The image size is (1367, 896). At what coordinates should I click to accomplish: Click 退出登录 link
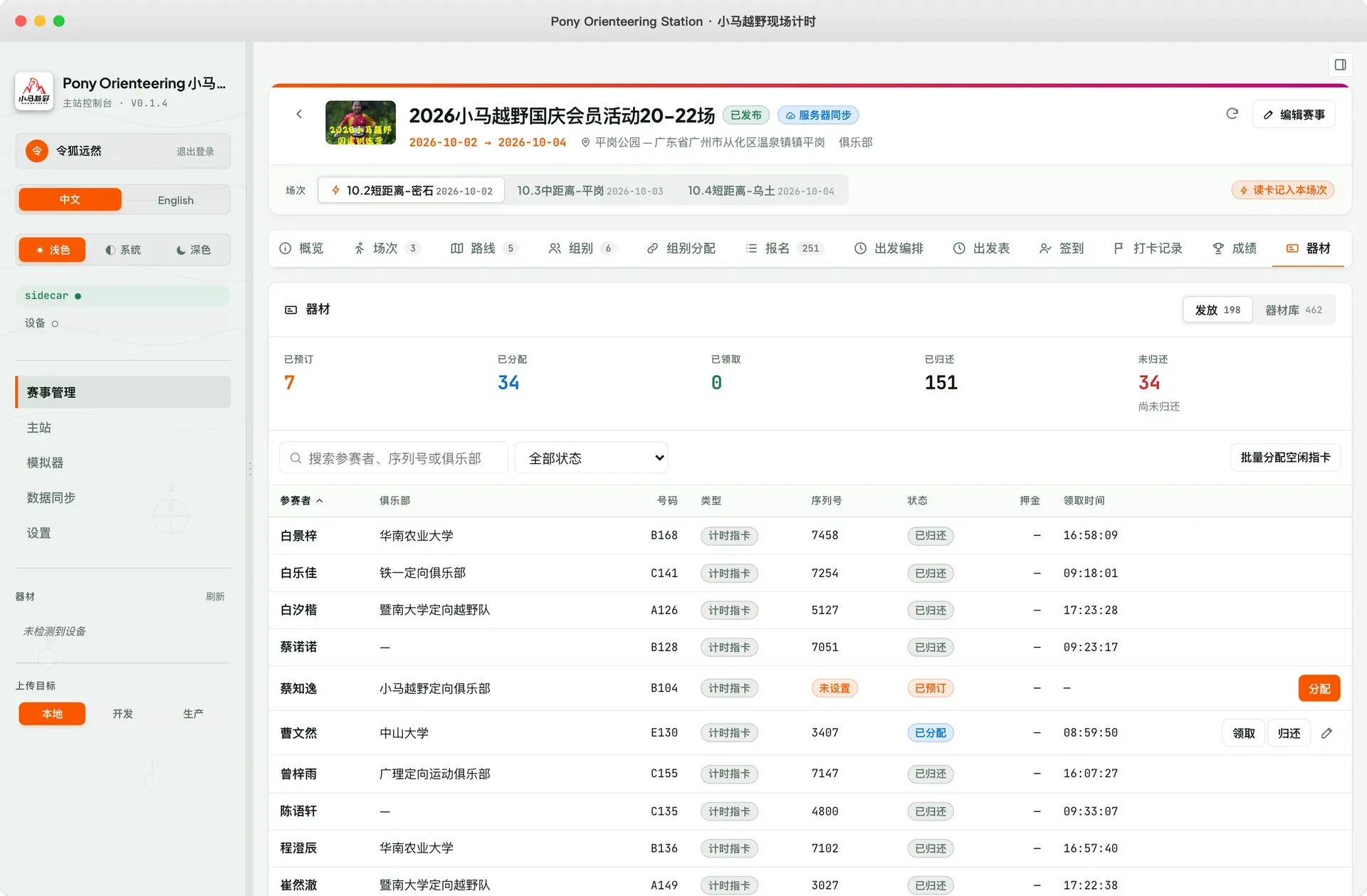pyautogui.click(x=195, y=151)
